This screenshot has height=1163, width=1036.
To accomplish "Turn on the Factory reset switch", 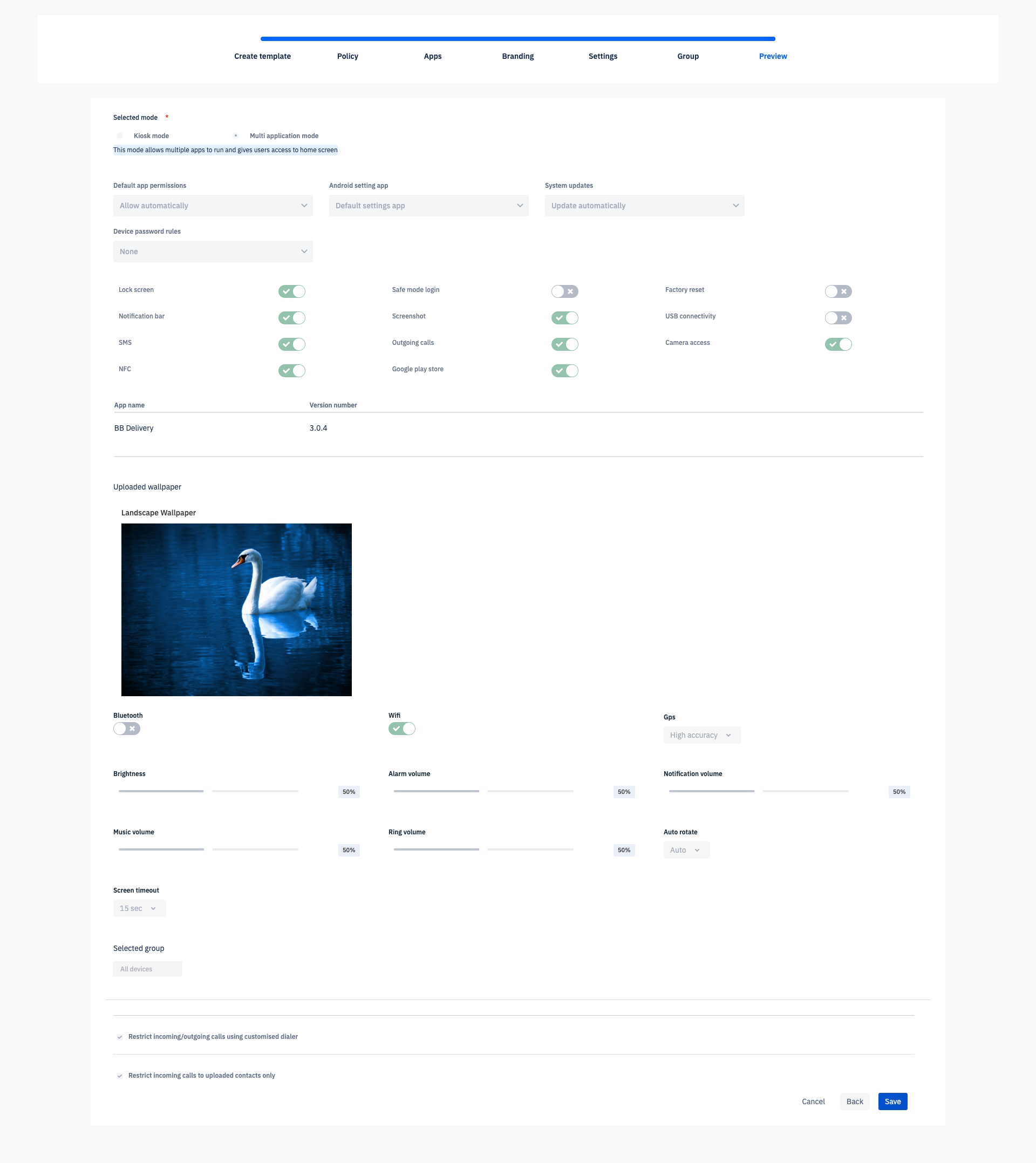I will [838, 291].
